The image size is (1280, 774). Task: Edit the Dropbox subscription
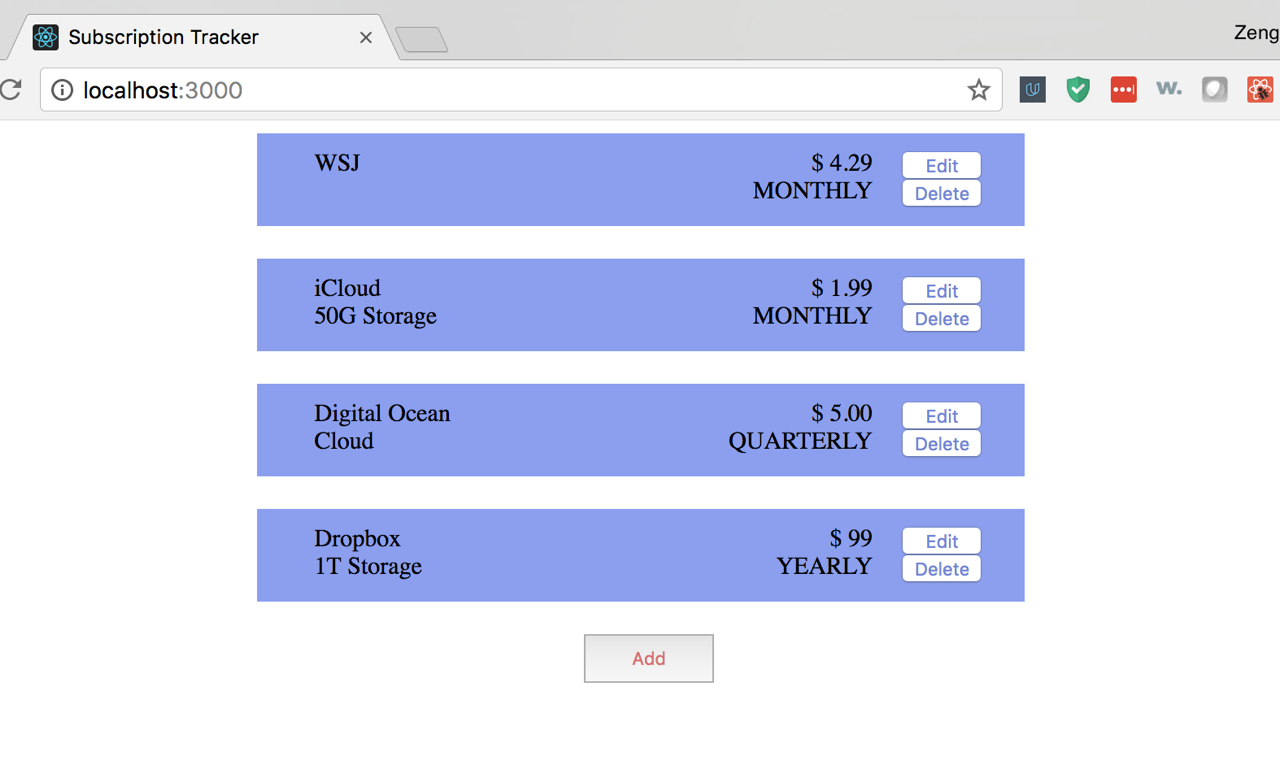(941, 541)
